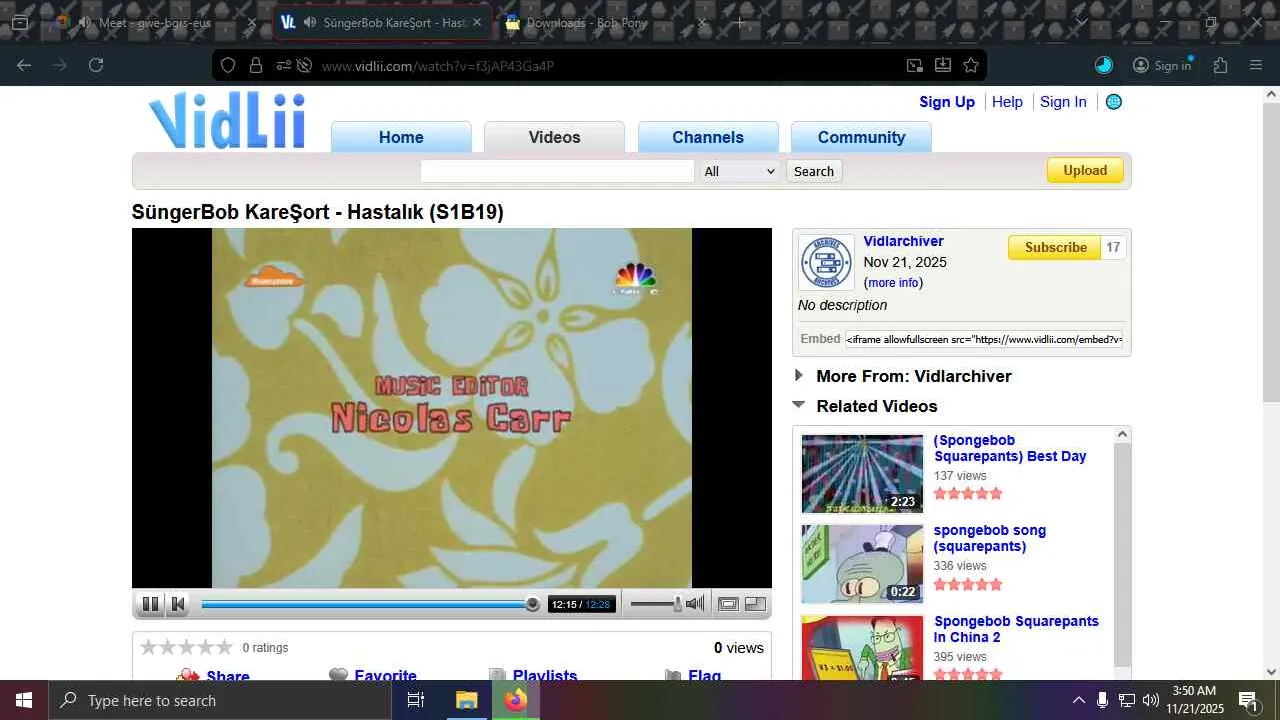
Task: Open the Firefox extensions puzzle icon
Action: click(x=1220, y=65)
